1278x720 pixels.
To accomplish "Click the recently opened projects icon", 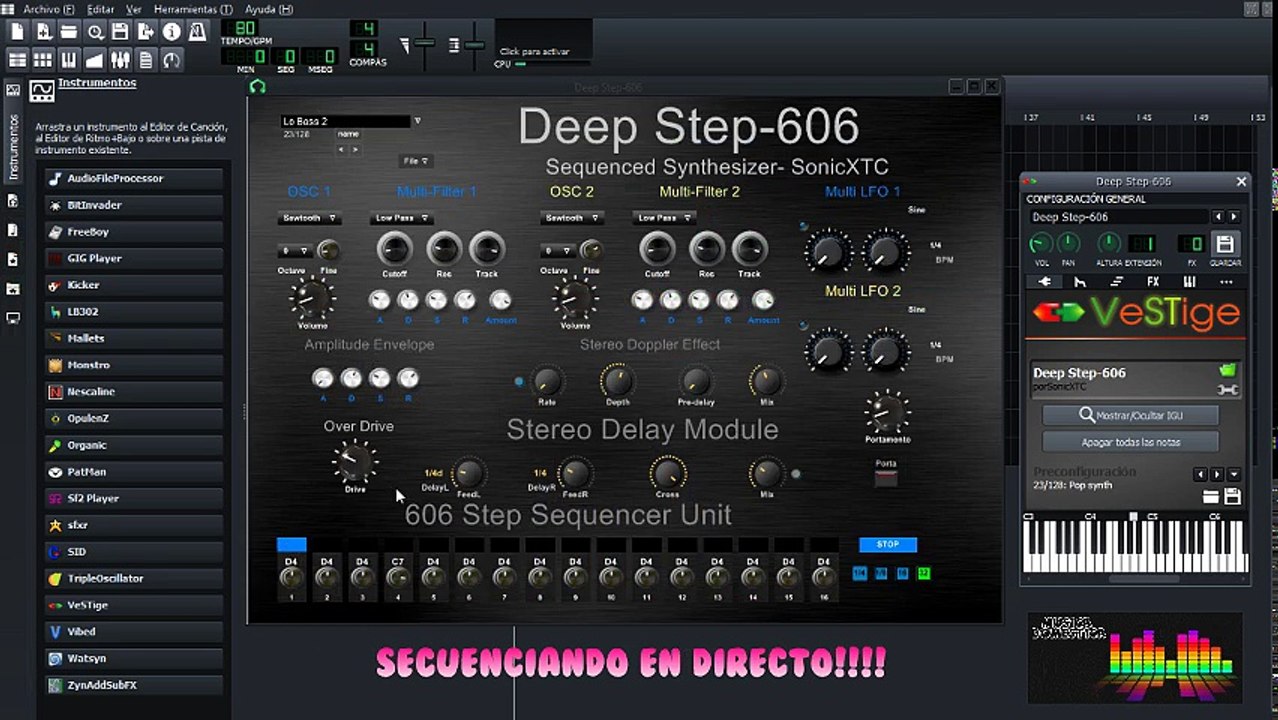I will click(95, 32).
